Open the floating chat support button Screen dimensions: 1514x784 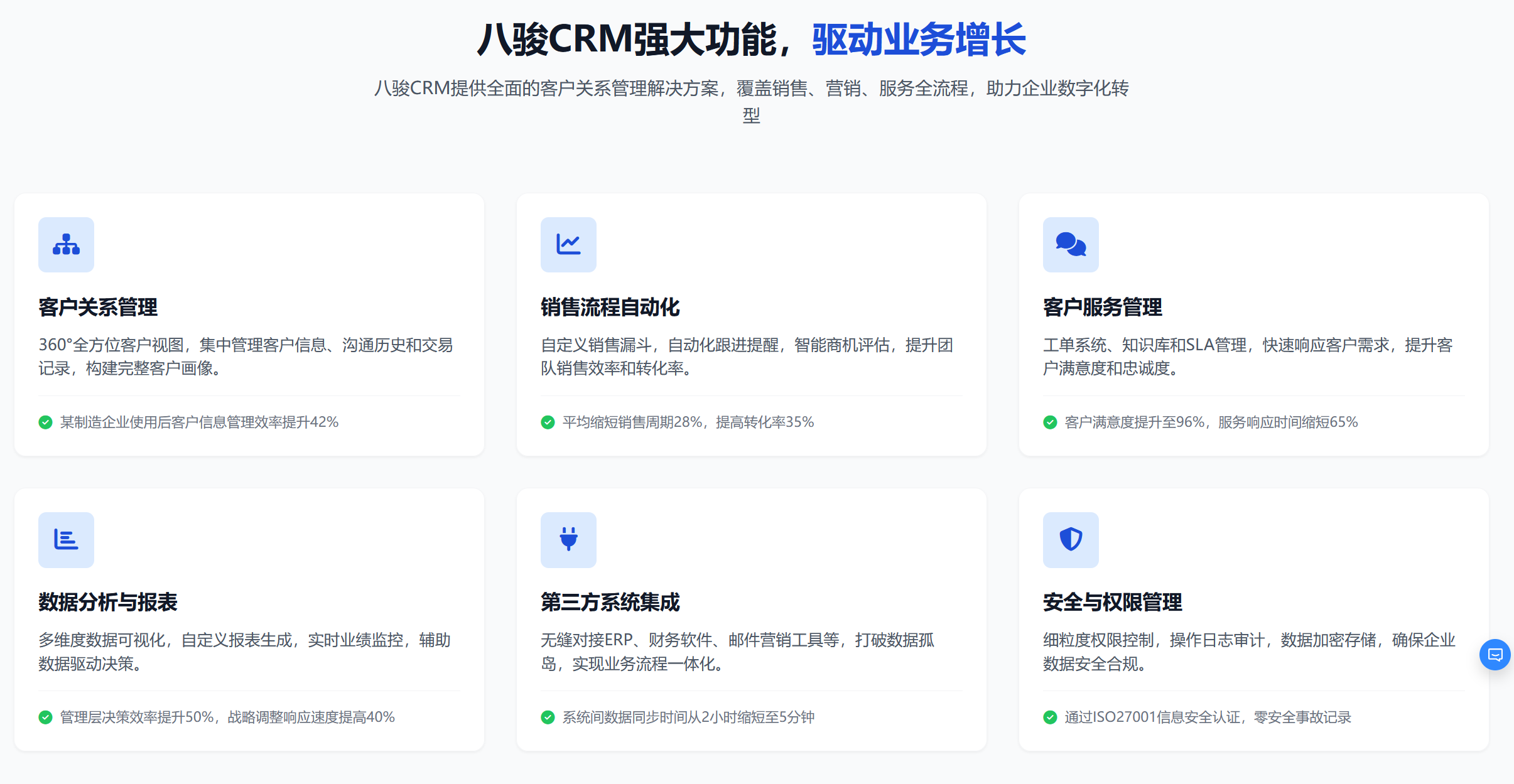[x=1495, y=655]
